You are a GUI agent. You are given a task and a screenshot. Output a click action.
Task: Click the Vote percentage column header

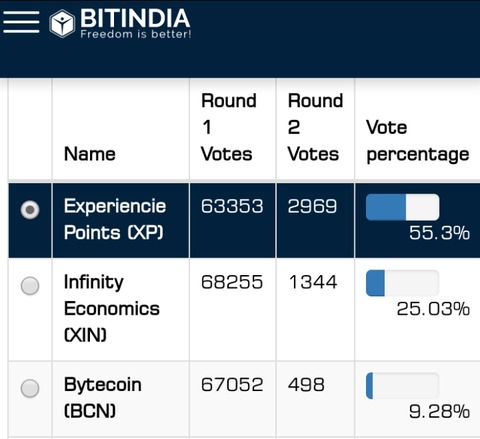click(x=418, y=141)
